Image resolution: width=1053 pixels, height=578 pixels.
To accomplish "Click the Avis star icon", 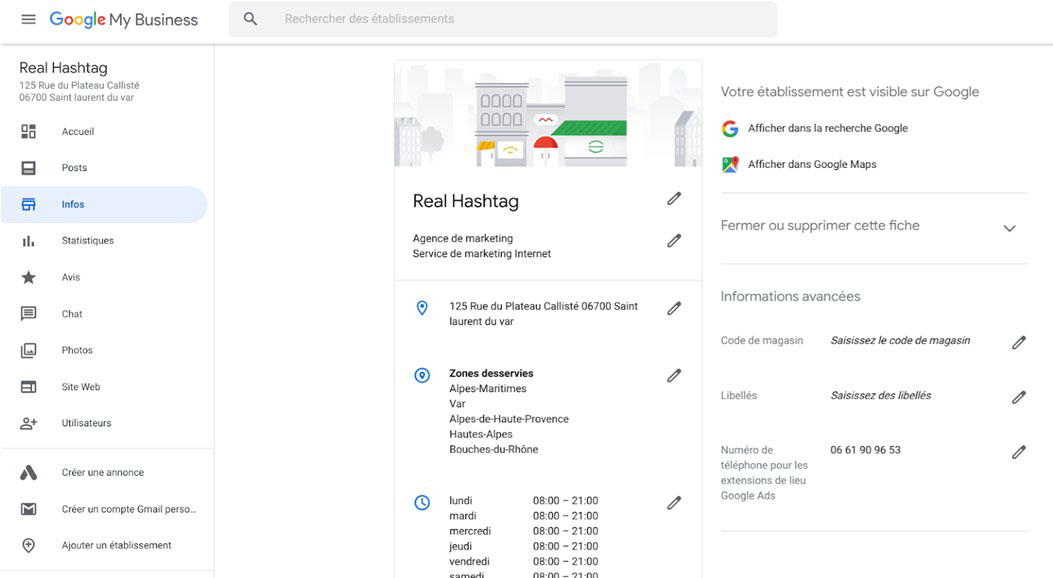I will tap(28, 277).
